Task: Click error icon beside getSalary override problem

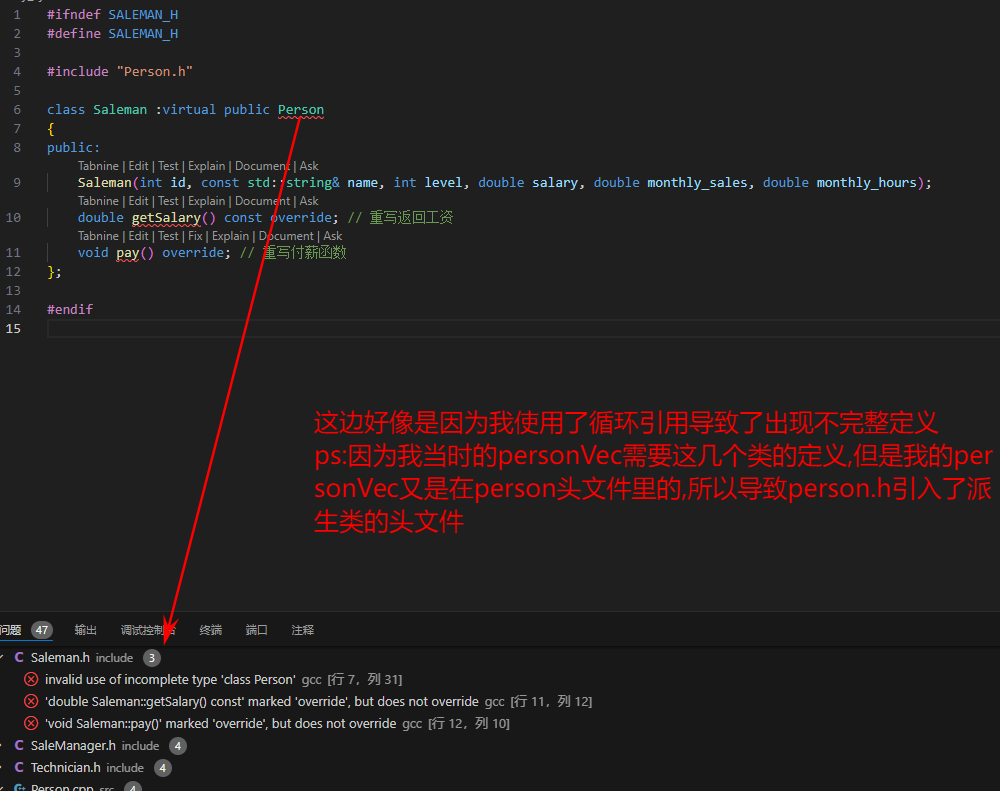Action: (31, 702)
